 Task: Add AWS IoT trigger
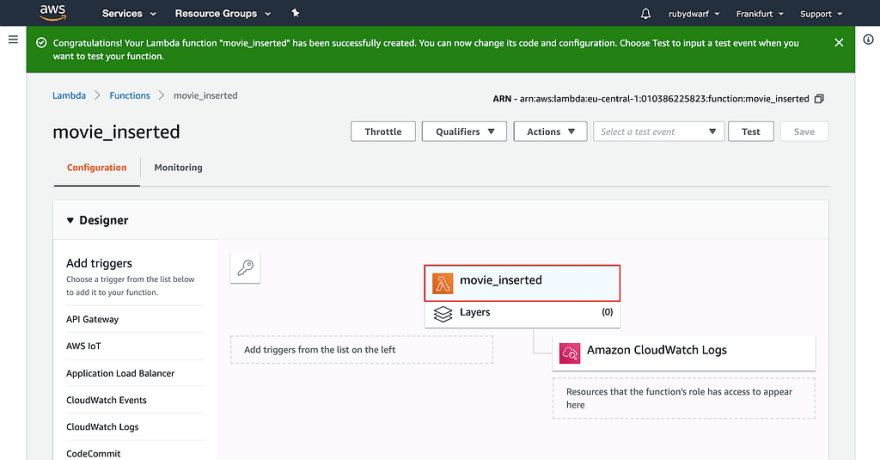coord(84,346)
